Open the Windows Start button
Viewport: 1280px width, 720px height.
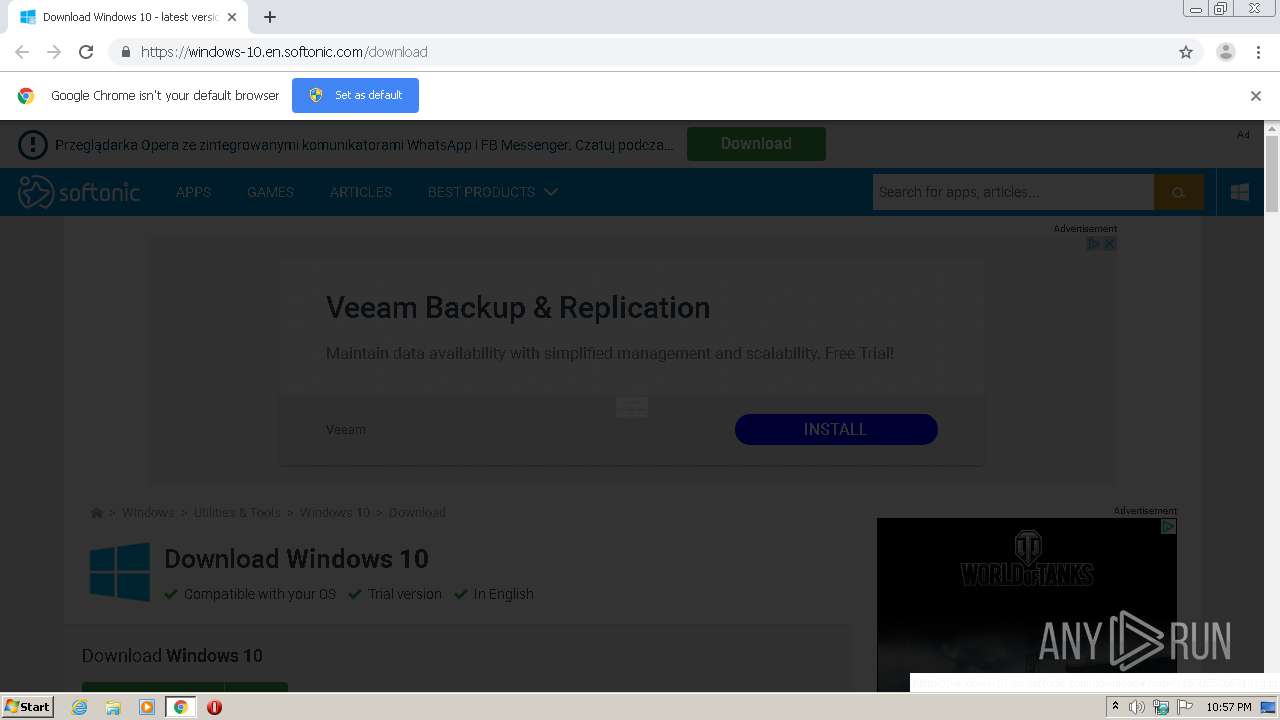28,706
